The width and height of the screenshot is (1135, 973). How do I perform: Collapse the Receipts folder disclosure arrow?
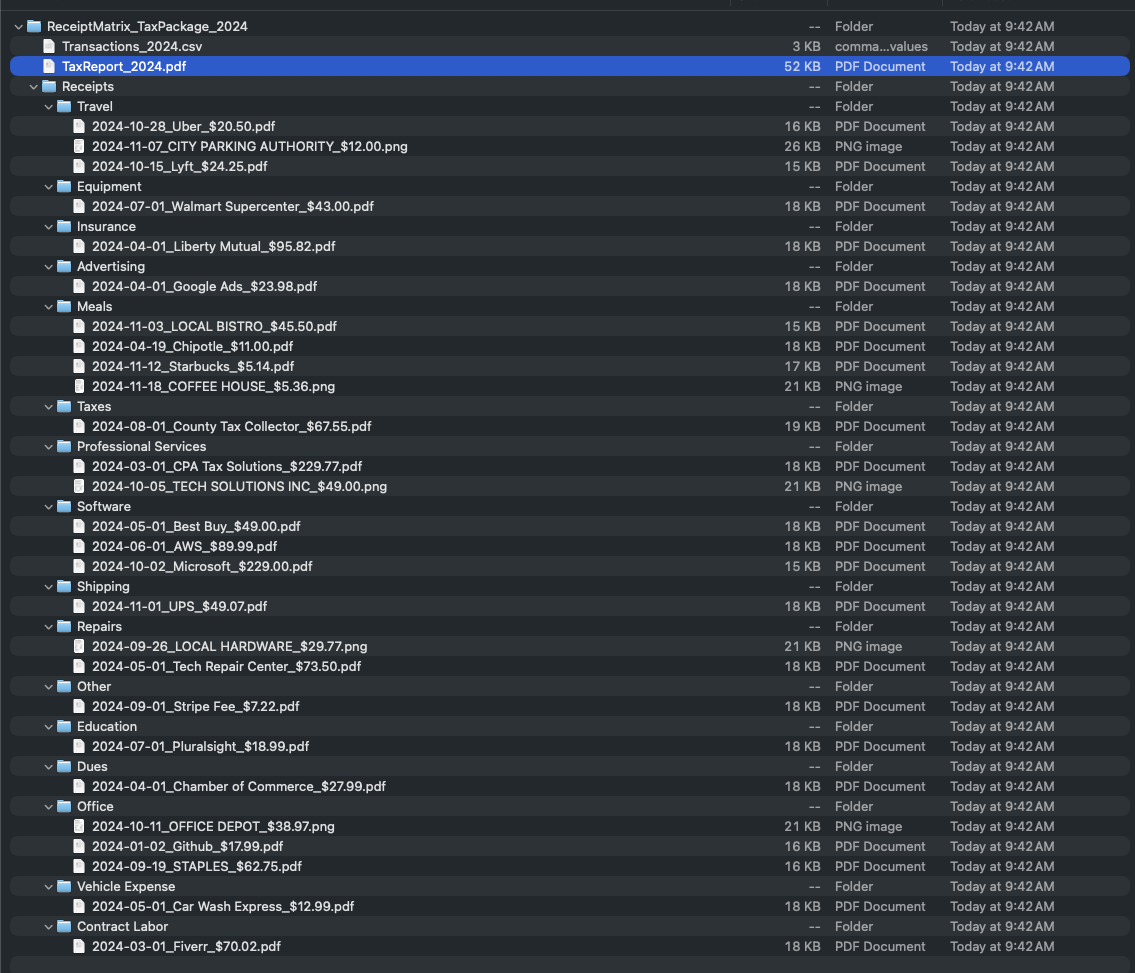33,86
